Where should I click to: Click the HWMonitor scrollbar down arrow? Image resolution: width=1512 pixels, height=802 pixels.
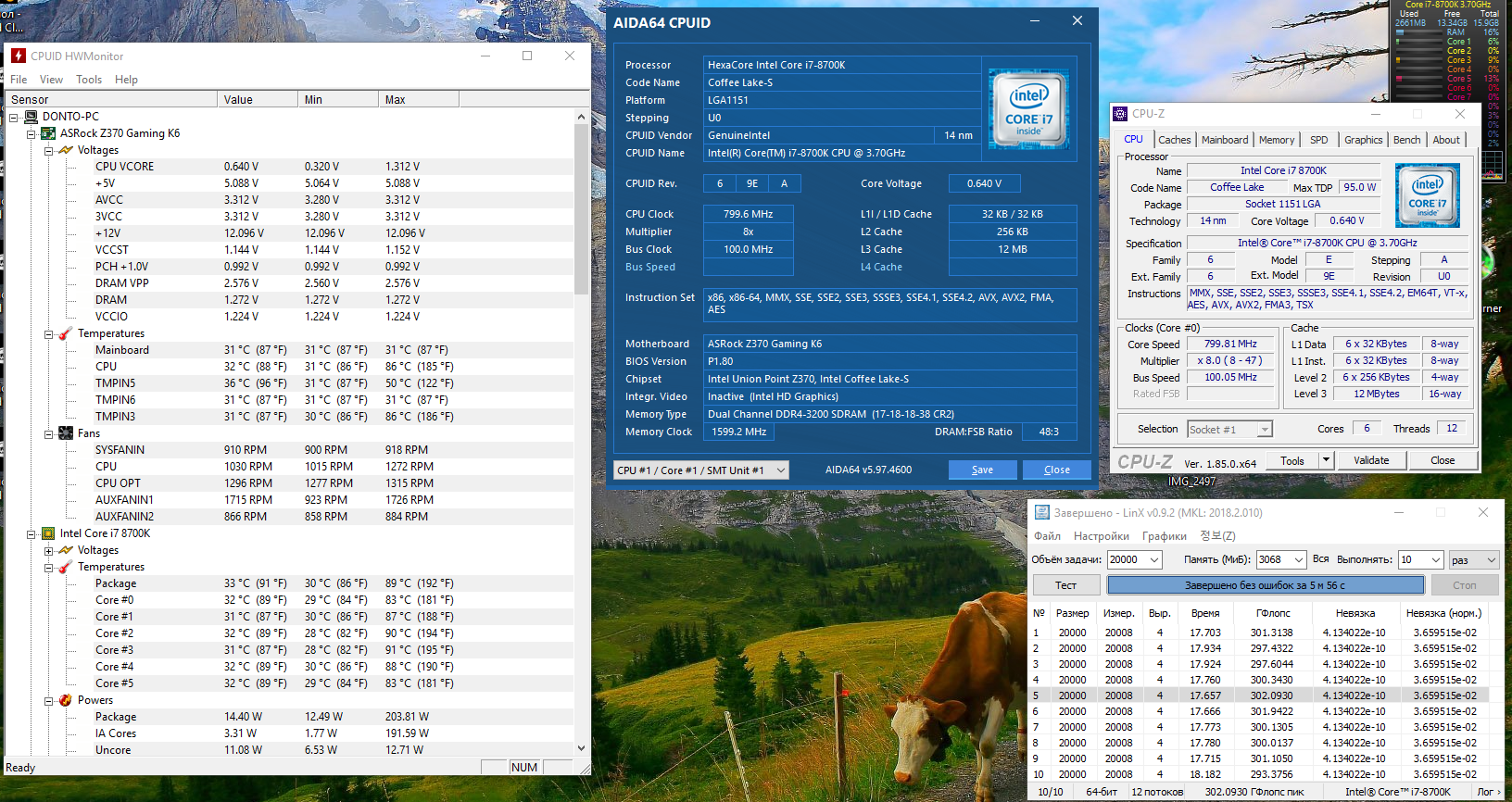pyautogui.click(x=582, y=748)
